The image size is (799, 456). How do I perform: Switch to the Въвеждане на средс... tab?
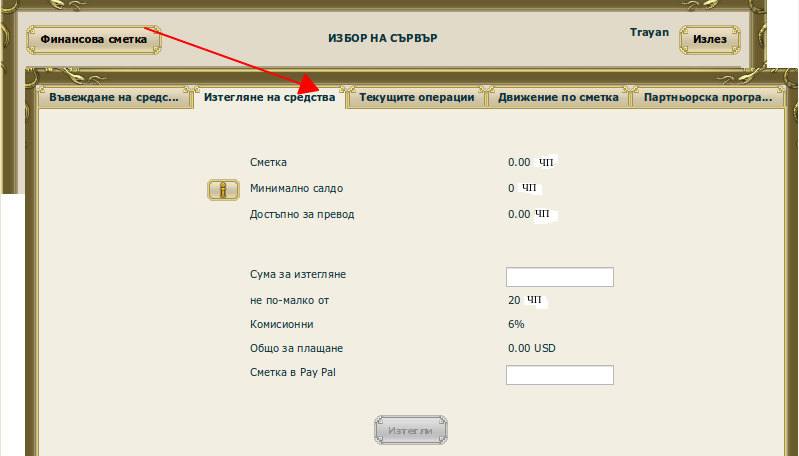[x=114, y=97]
